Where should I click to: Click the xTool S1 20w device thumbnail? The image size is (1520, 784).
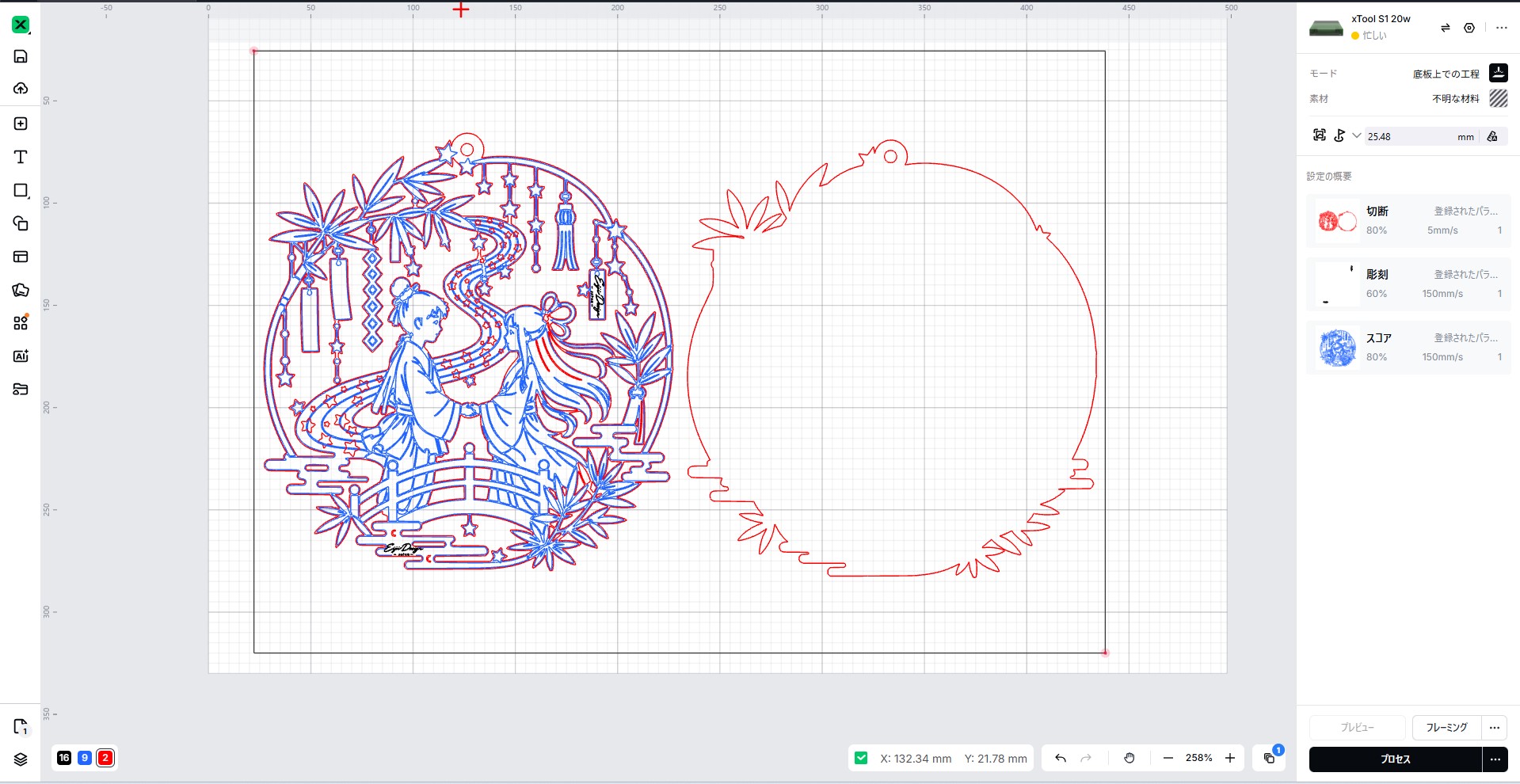click(1326, 29)
